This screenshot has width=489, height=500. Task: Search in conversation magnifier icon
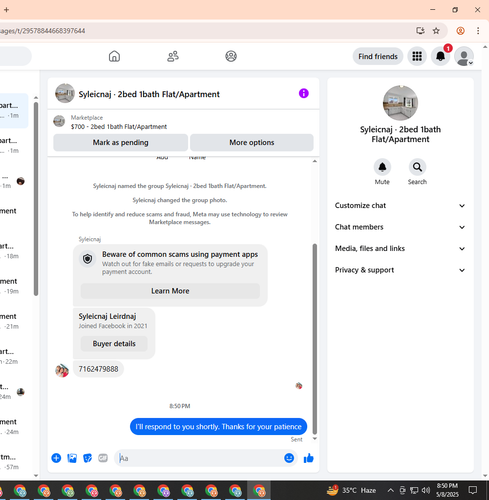[417, 167]
